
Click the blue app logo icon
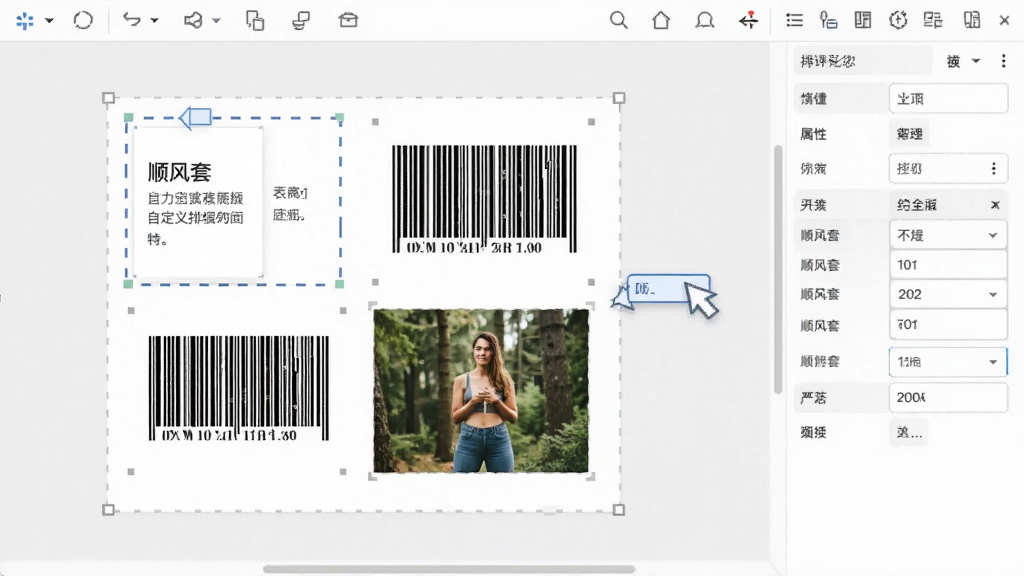[x=25, y=21]
